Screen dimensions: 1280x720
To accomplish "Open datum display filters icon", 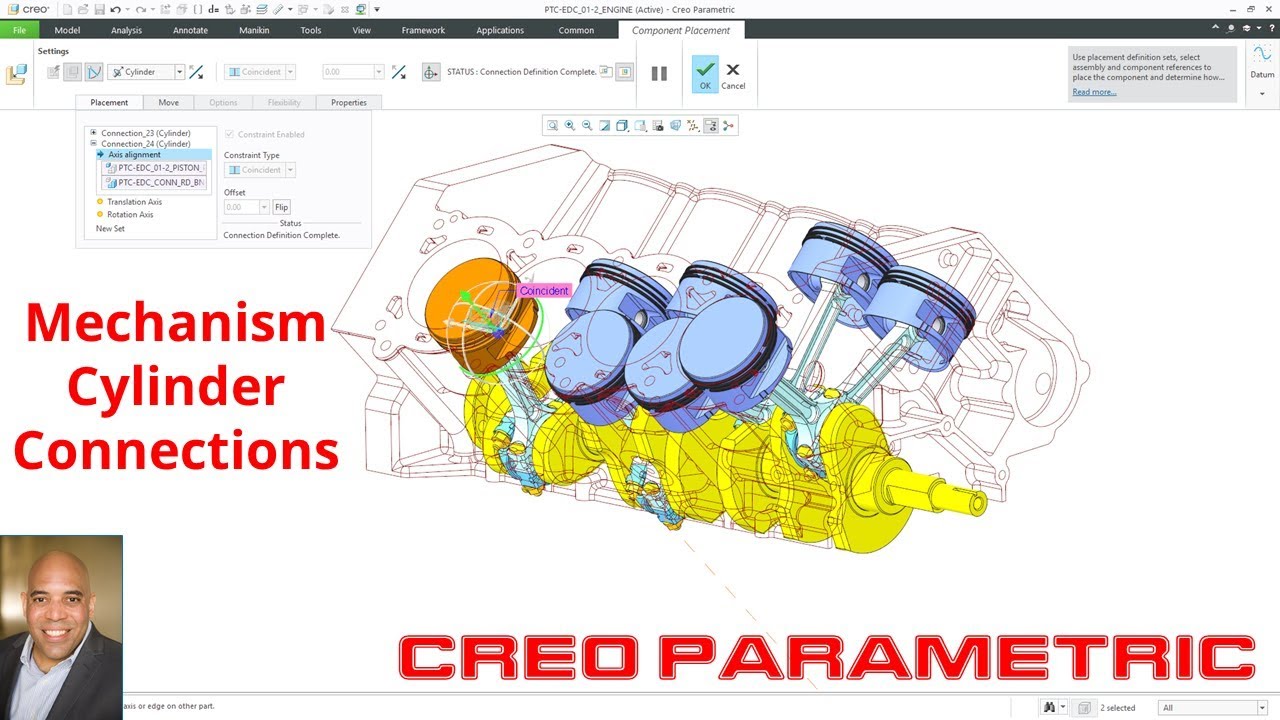I will pyautogui.click(x=693, y=126).
